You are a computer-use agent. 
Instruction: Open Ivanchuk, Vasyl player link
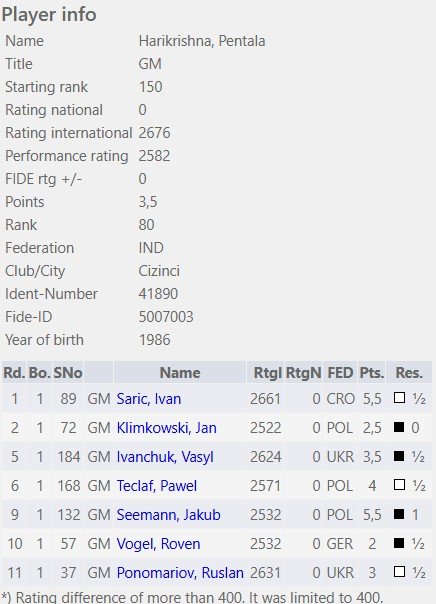pyautogui.click(x=165, y=457)
